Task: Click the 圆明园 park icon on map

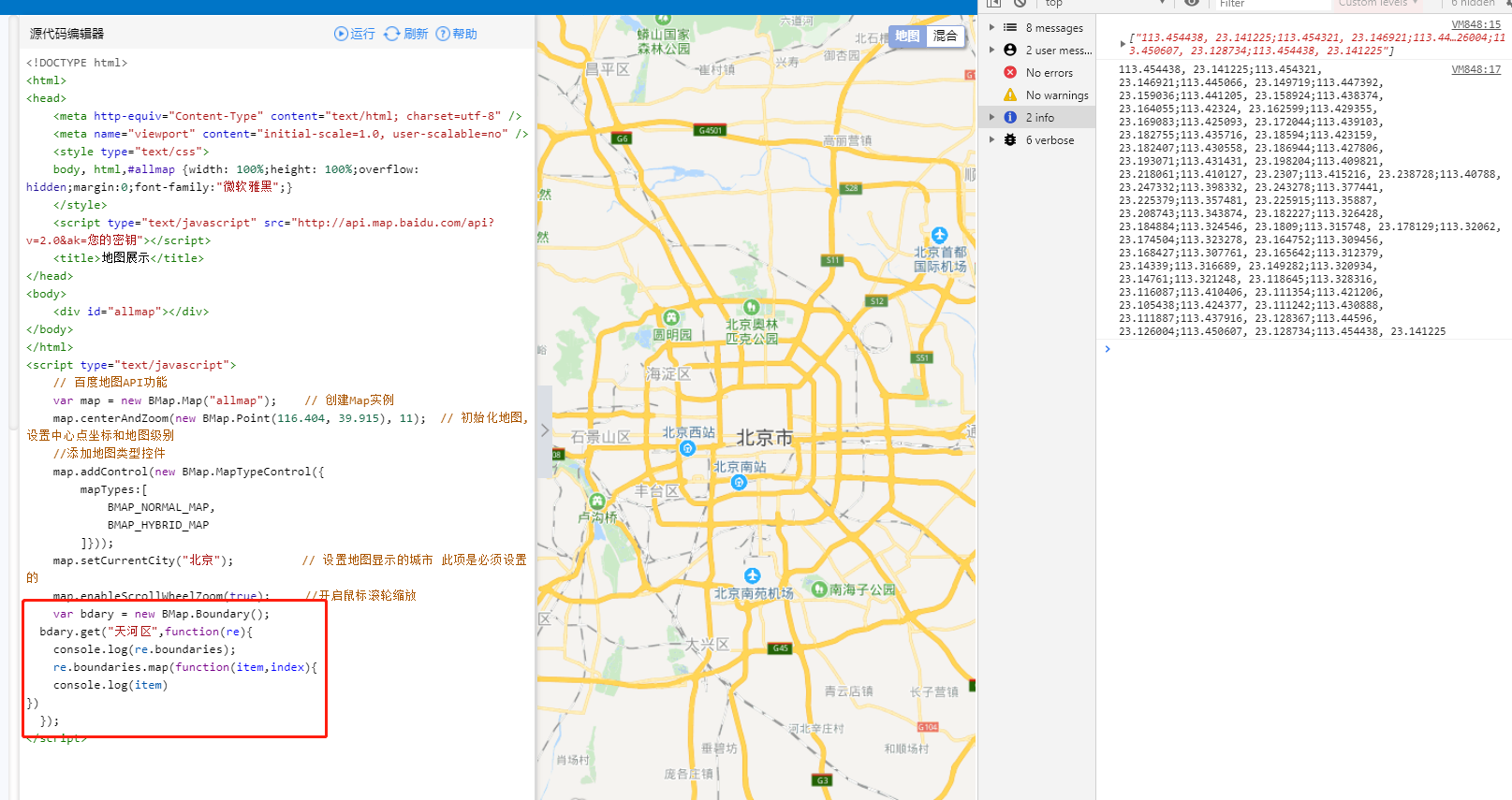Action: click(x=671, y=318)
